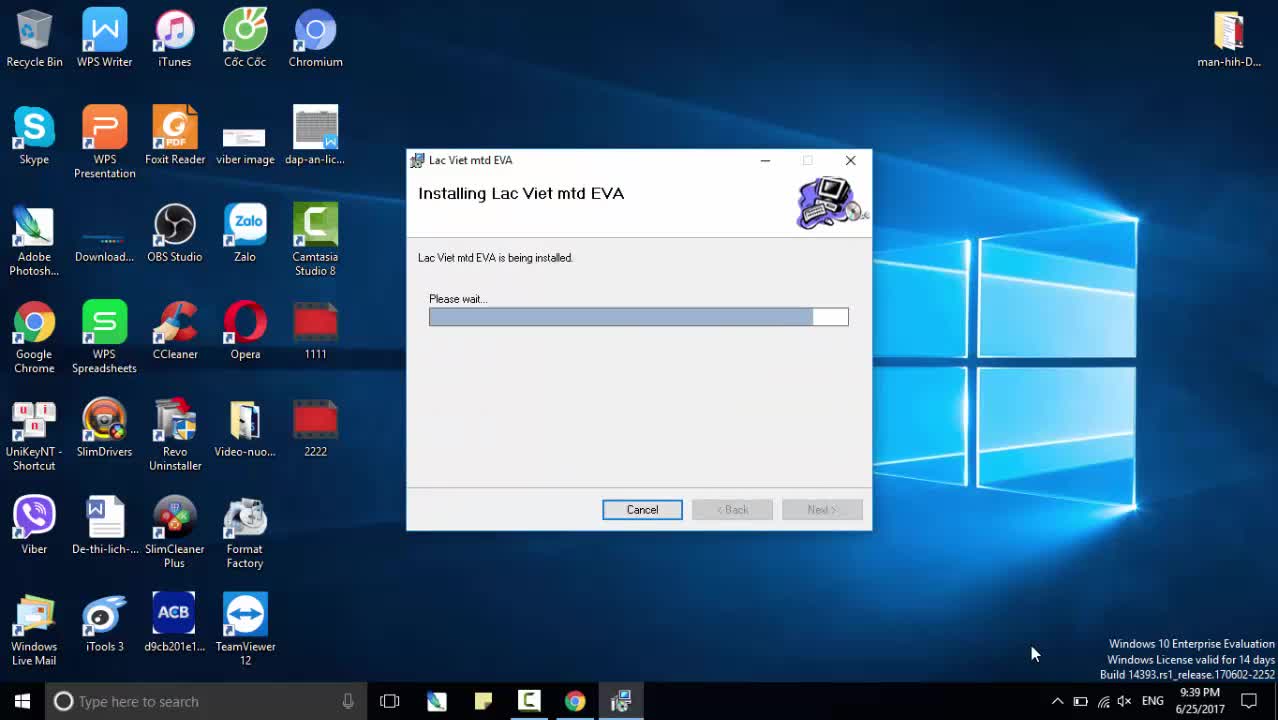The image size is (1278, 720).
Task: Open UniKeyNT Shortcut icon
Action: coord(34,436)
